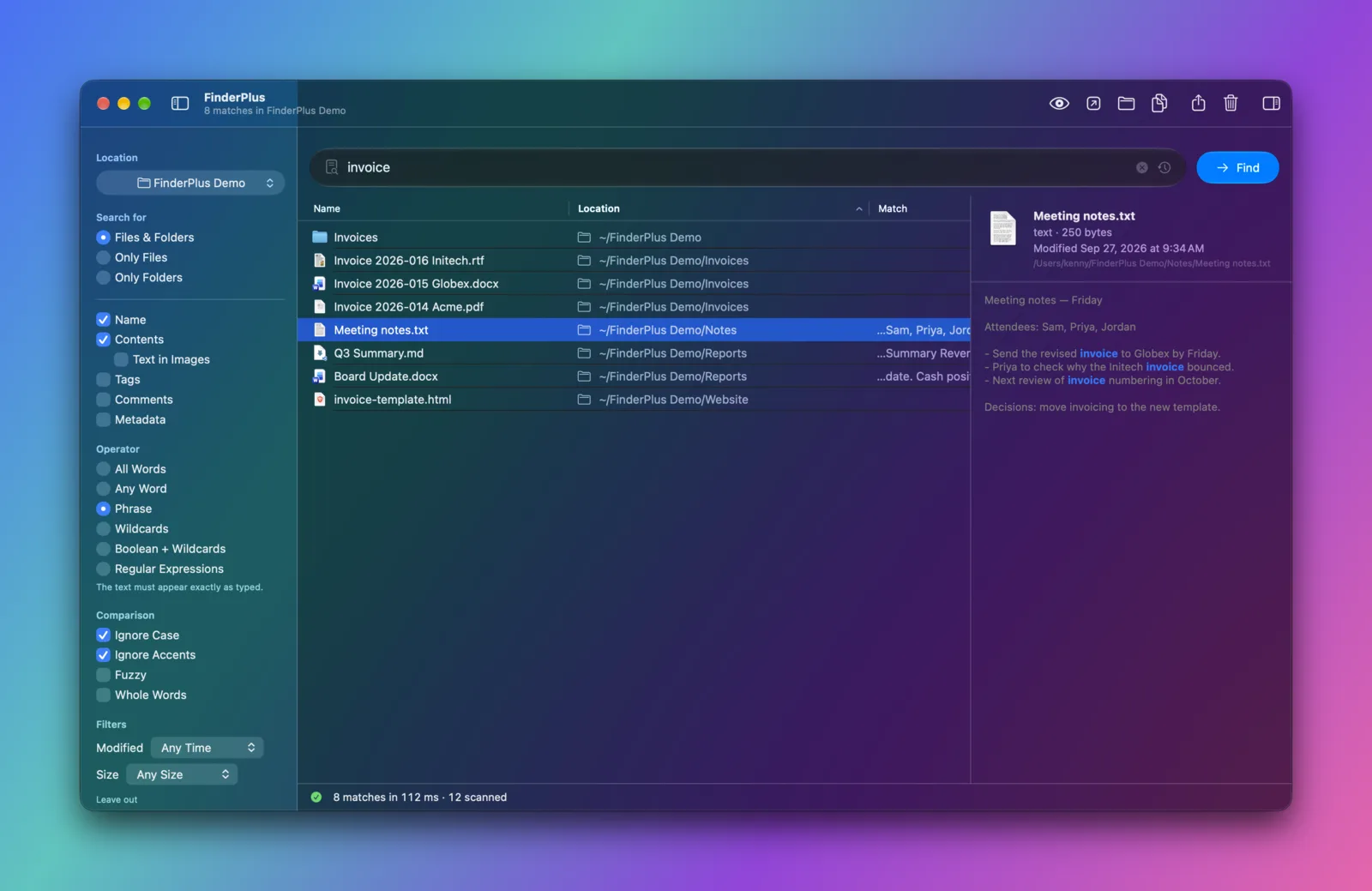The height and width of the screenshot is (891, 1372).
Task: Uncheck the Ignore Case checkbox
Action: pos(104,635)
